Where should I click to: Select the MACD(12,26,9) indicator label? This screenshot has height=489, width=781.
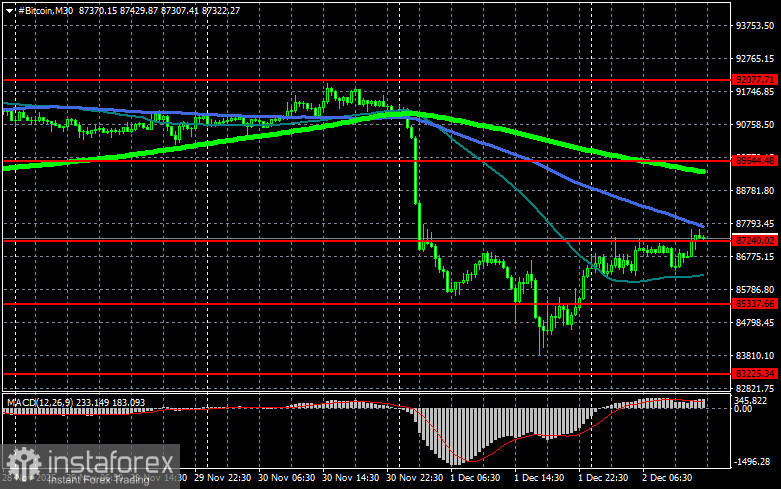click(x=40, y=402)
